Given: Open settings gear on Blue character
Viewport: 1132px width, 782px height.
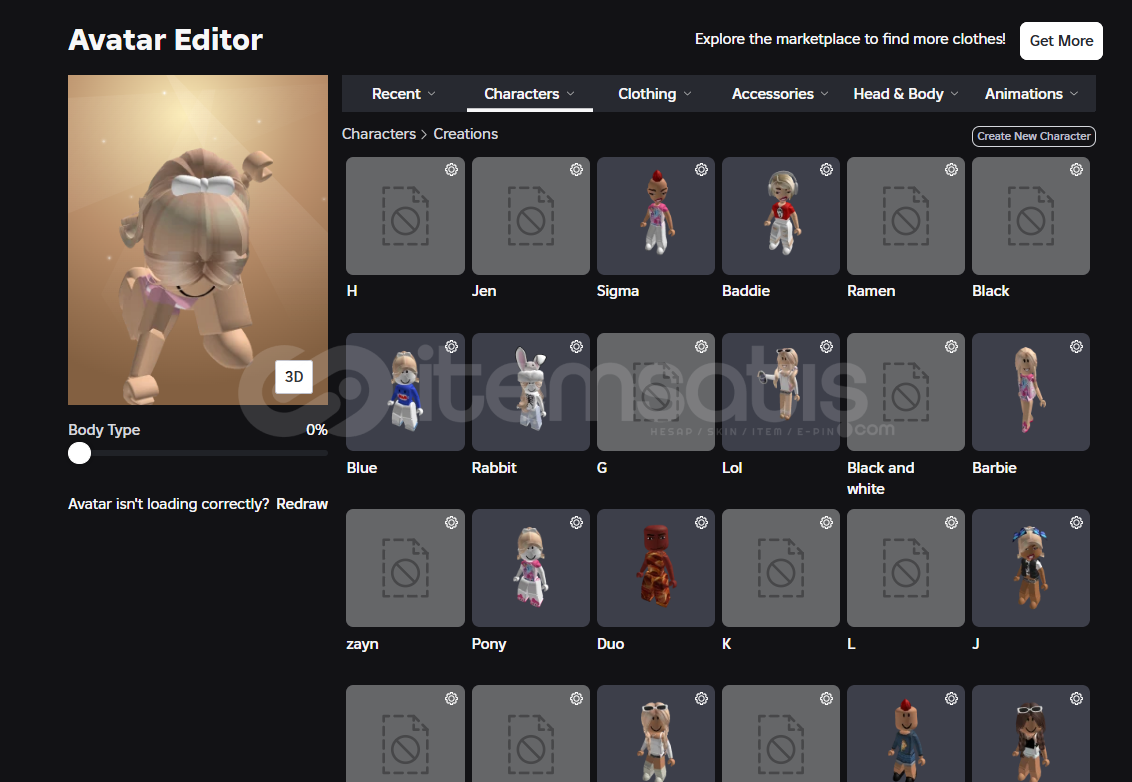Looking at the screenshot, I should (x=451, y=347).
